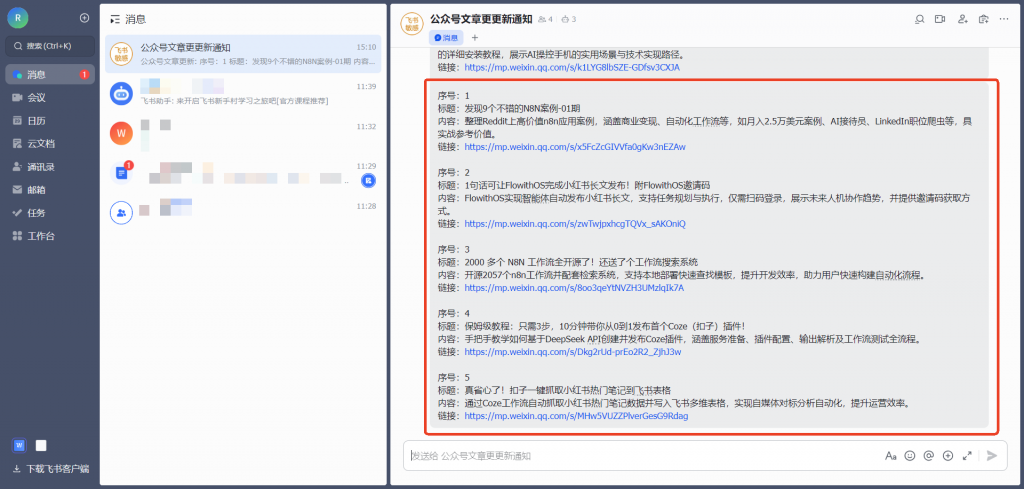Screen dimensions: 1024x489
Task: Open the Coze plugin tutorial link Dkg2rUd-prEo2R2_ZjhJ3w
Action: 573,352
